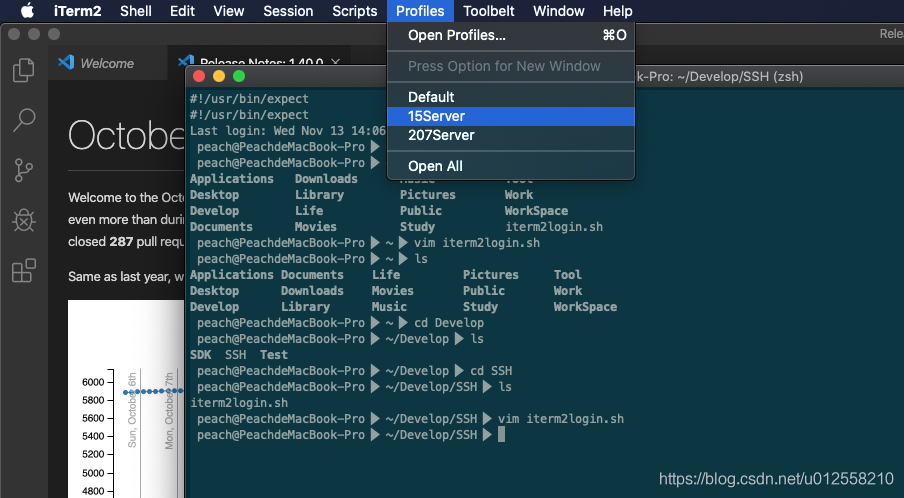Launch the 15Server profile

[511, 116]
